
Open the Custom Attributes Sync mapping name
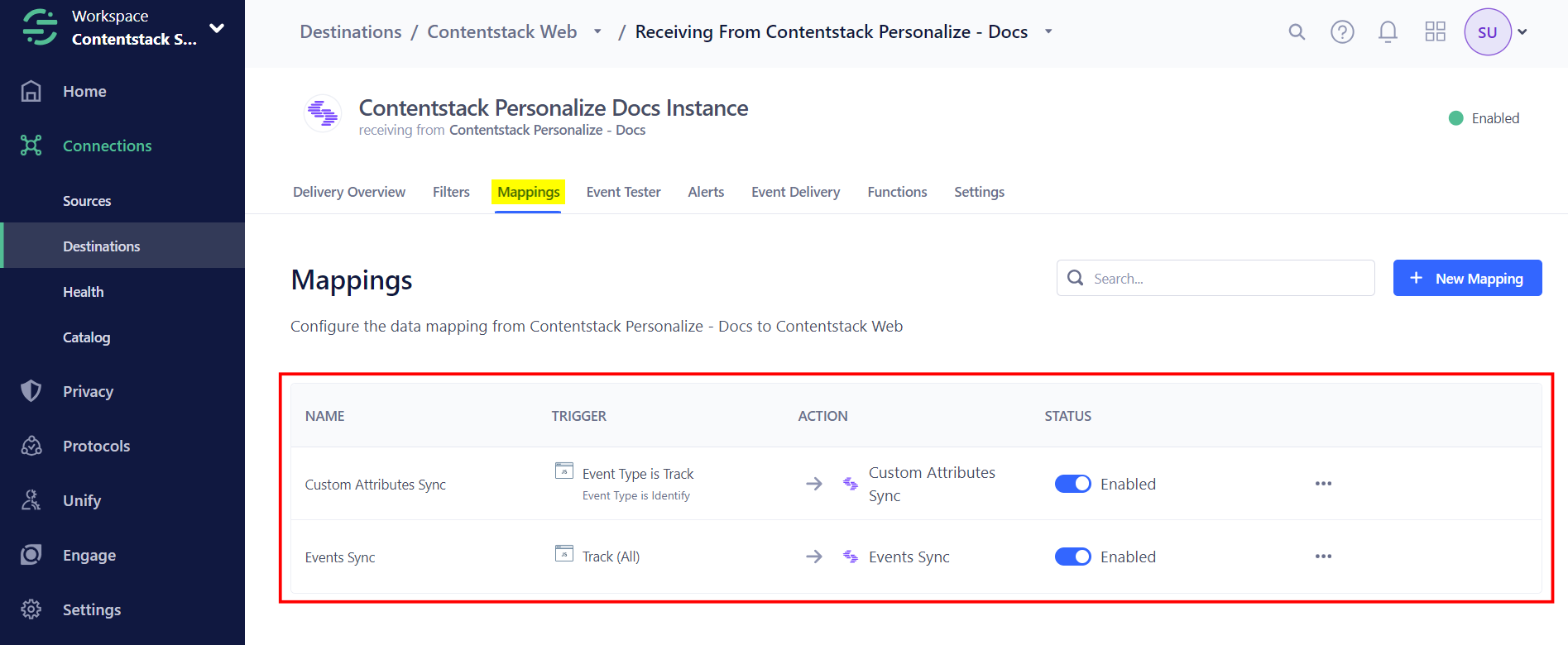coord(375,485)
